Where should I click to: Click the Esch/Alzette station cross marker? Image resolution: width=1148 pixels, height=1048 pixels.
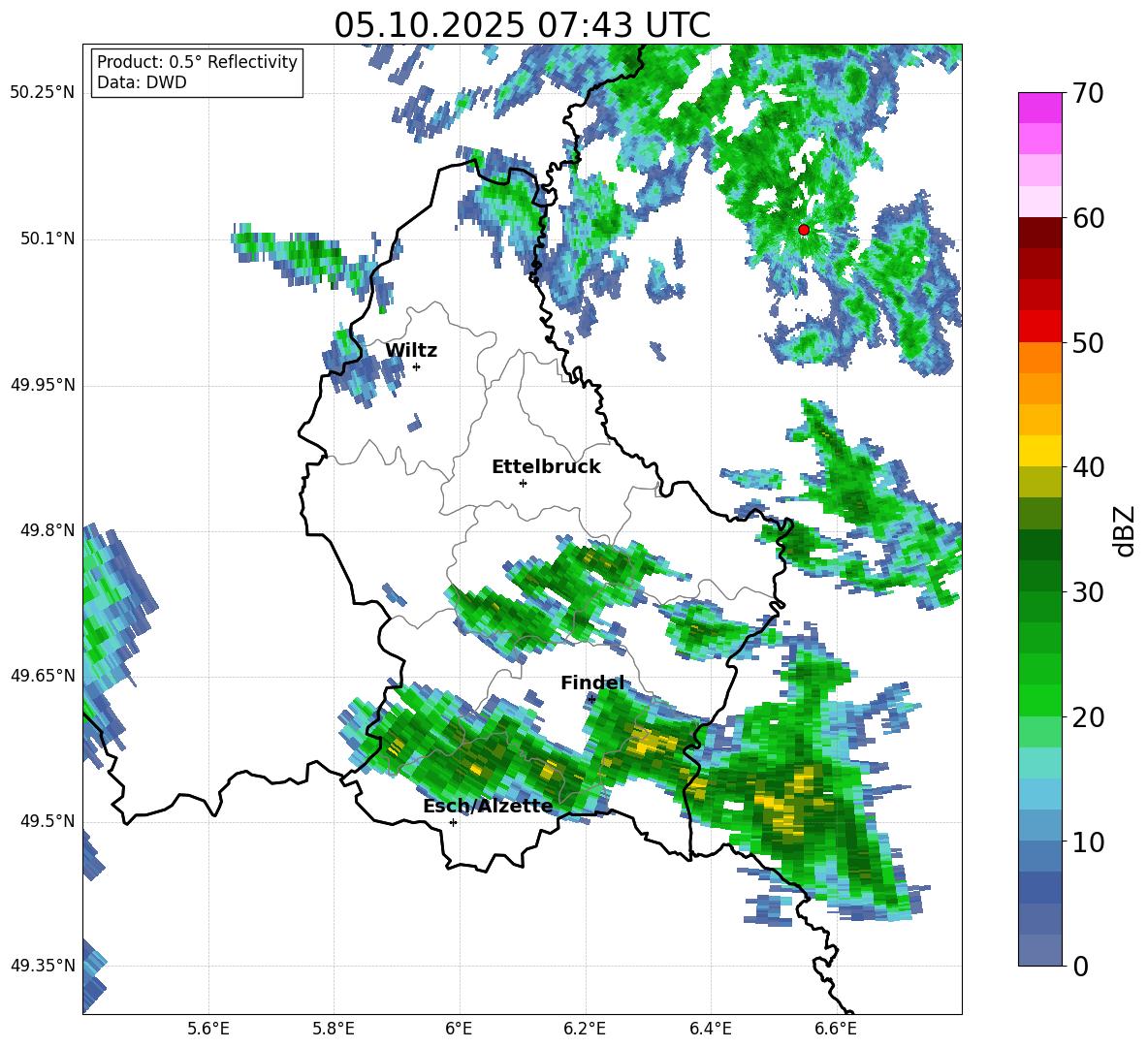point(453,822)
